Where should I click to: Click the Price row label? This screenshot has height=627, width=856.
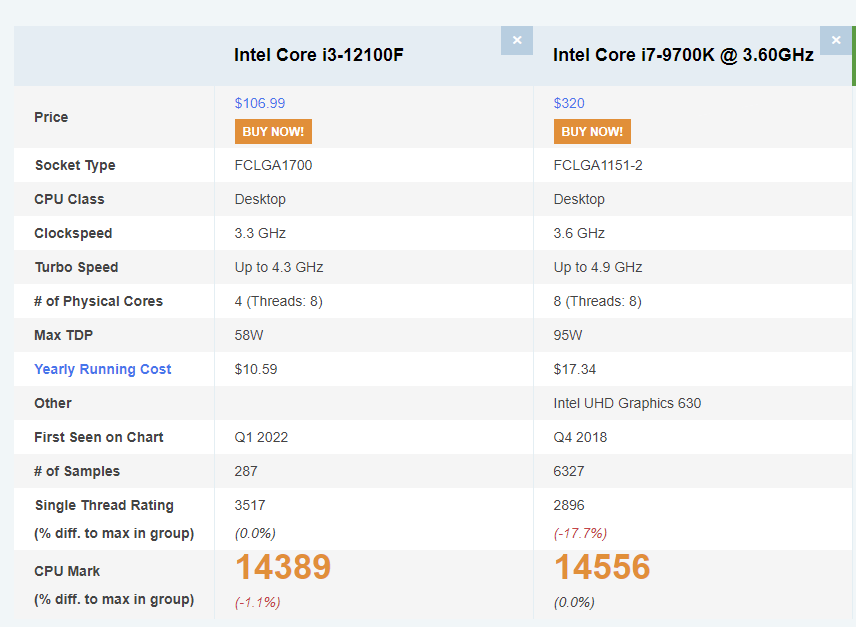(x=51, y=117)
